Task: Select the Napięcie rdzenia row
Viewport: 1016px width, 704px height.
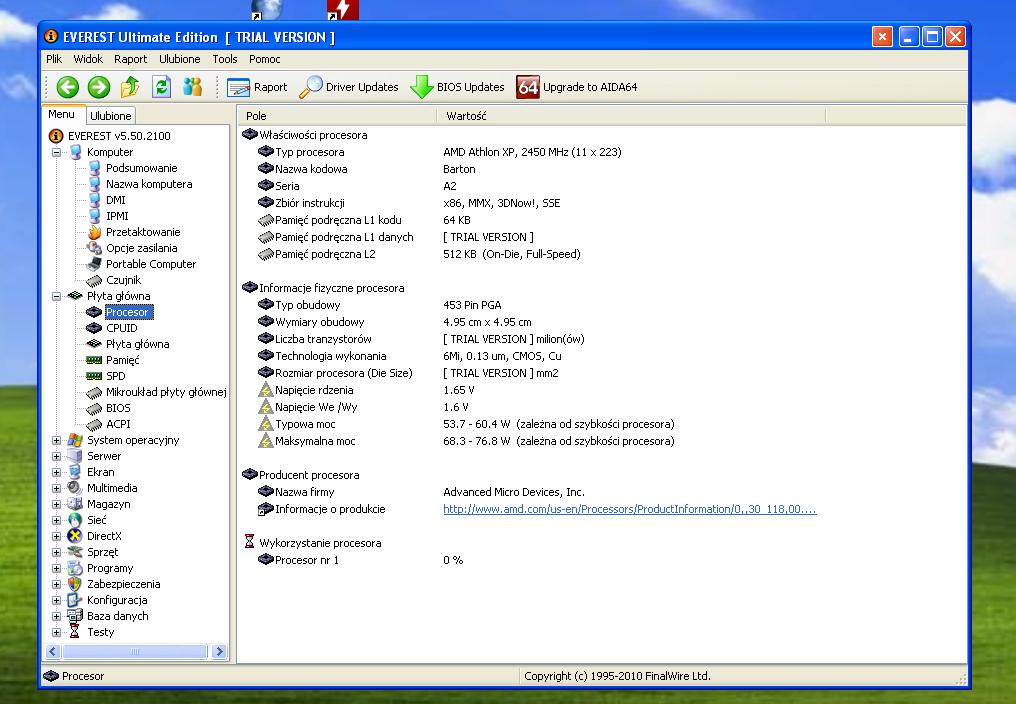Action: [367, 390]
